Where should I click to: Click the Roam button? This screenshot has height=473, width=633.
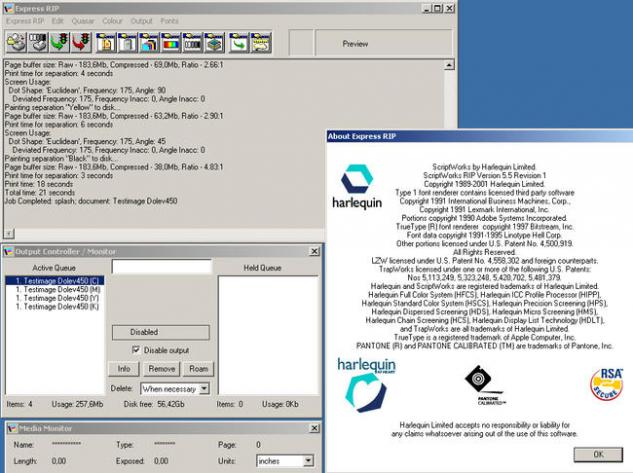tap(199, 369)
